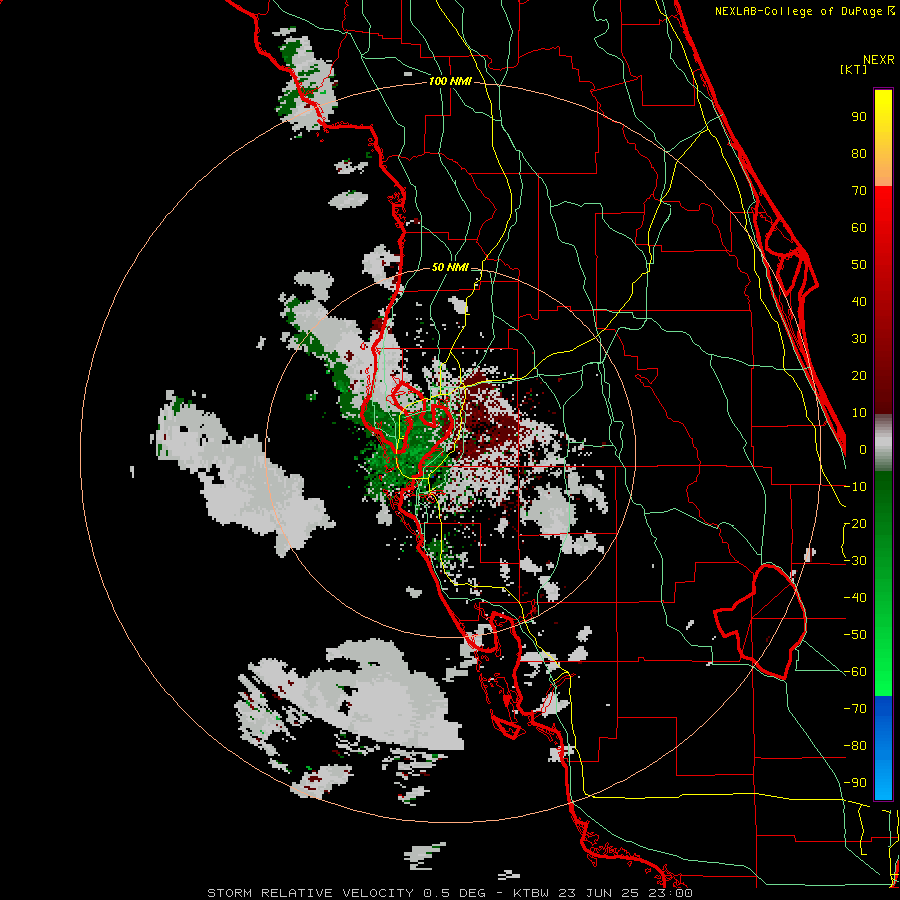Click the gray zero-velocity band of color bar
Viewport: 900px width, 900px height.
883,443
